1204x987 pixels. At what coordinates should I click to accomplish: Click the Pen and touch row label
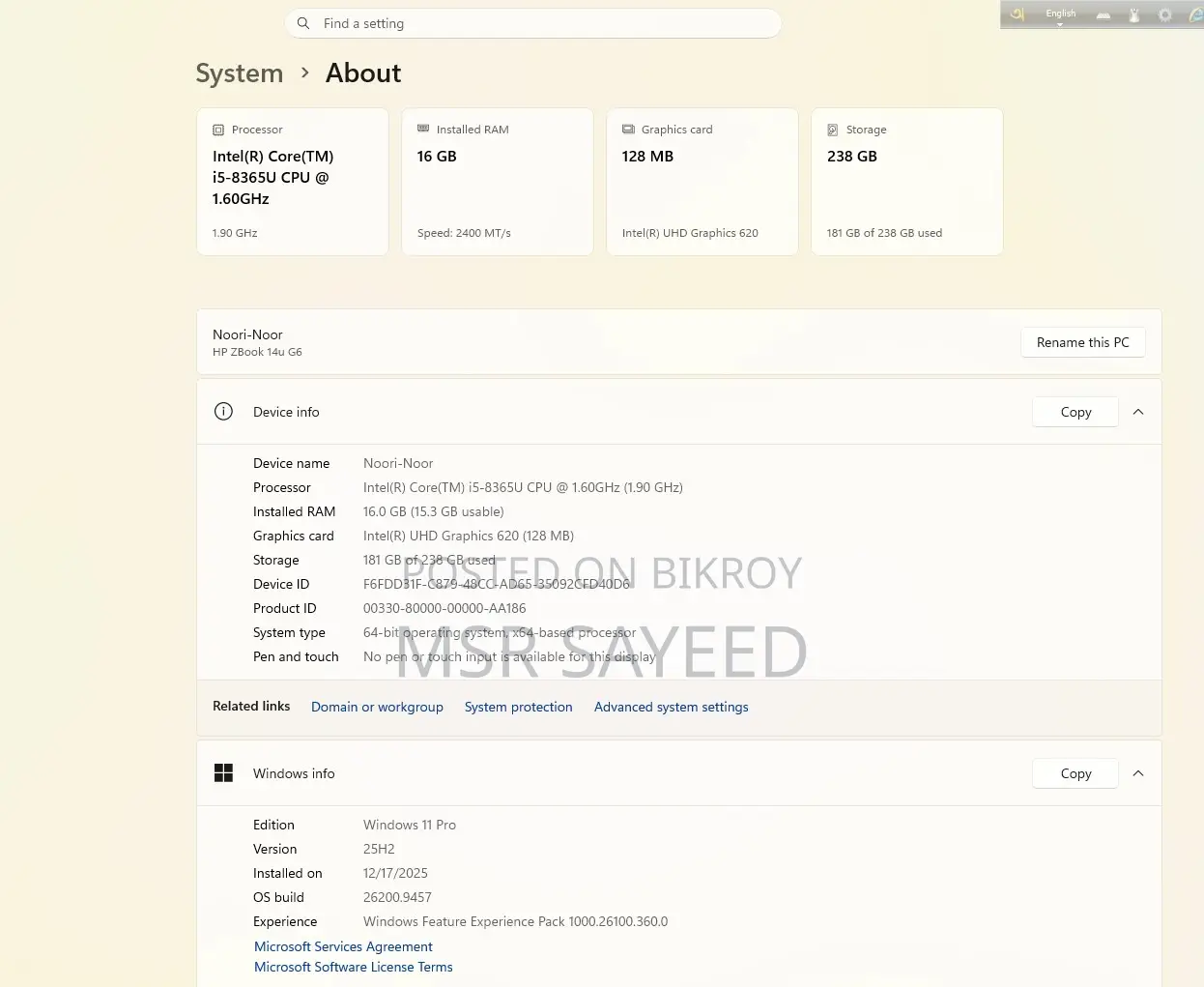point(296,656)
